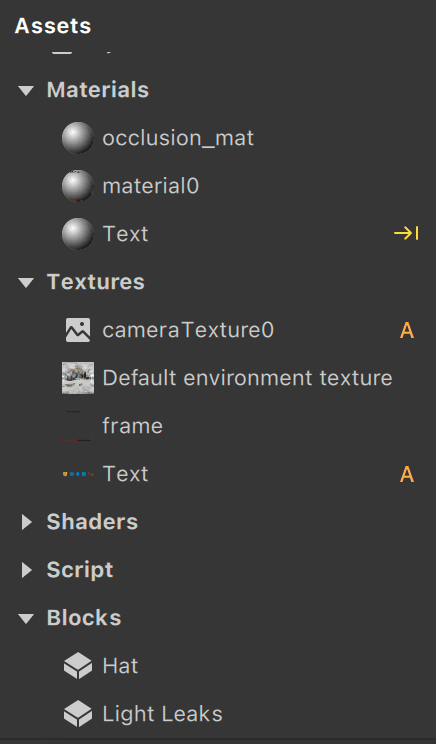This screenshot has width=436, height=744.
Task: Click the cameraTexture0 image icon
Action: 78,330
